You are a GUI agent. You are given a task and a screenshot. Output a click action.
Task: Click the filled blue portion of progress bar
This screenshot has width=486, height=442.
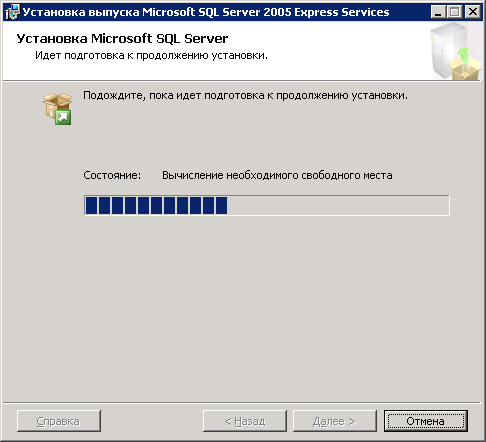point(156,205)
